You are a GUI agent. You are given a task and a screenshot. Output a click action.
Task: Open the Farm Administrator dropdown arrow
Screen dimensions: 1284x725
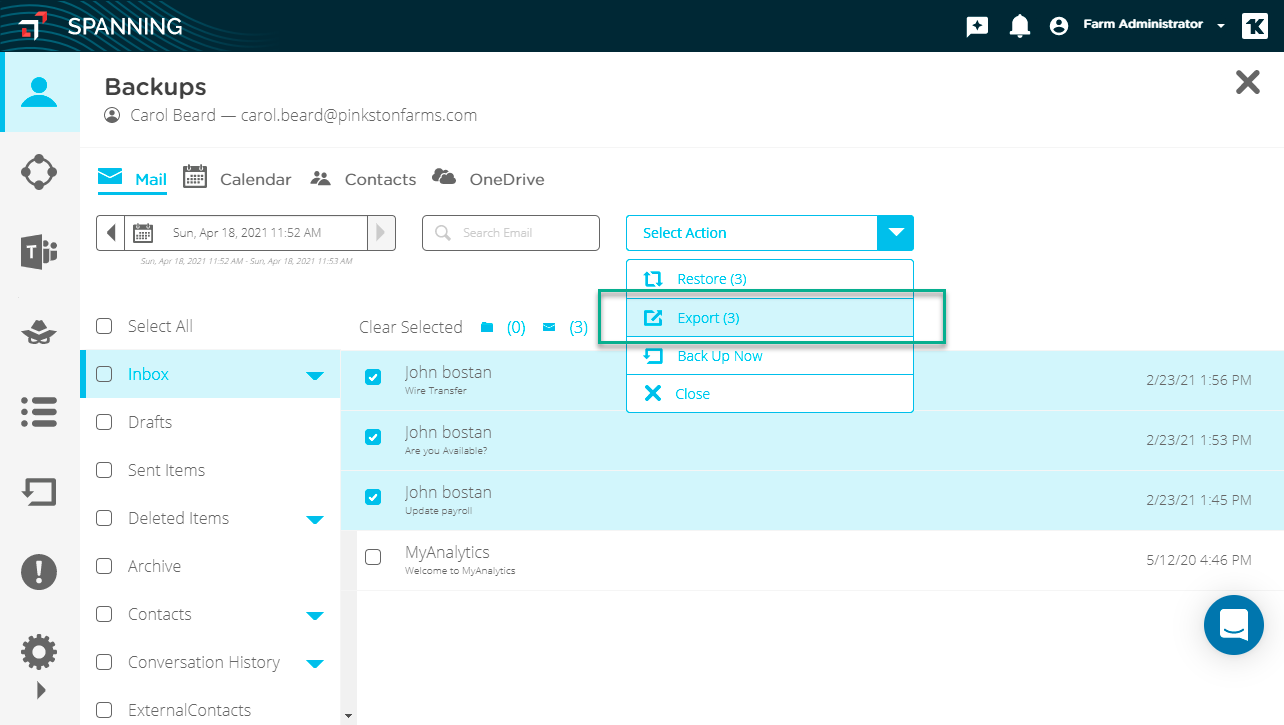pyautogui.click(x=1221, y=26)
